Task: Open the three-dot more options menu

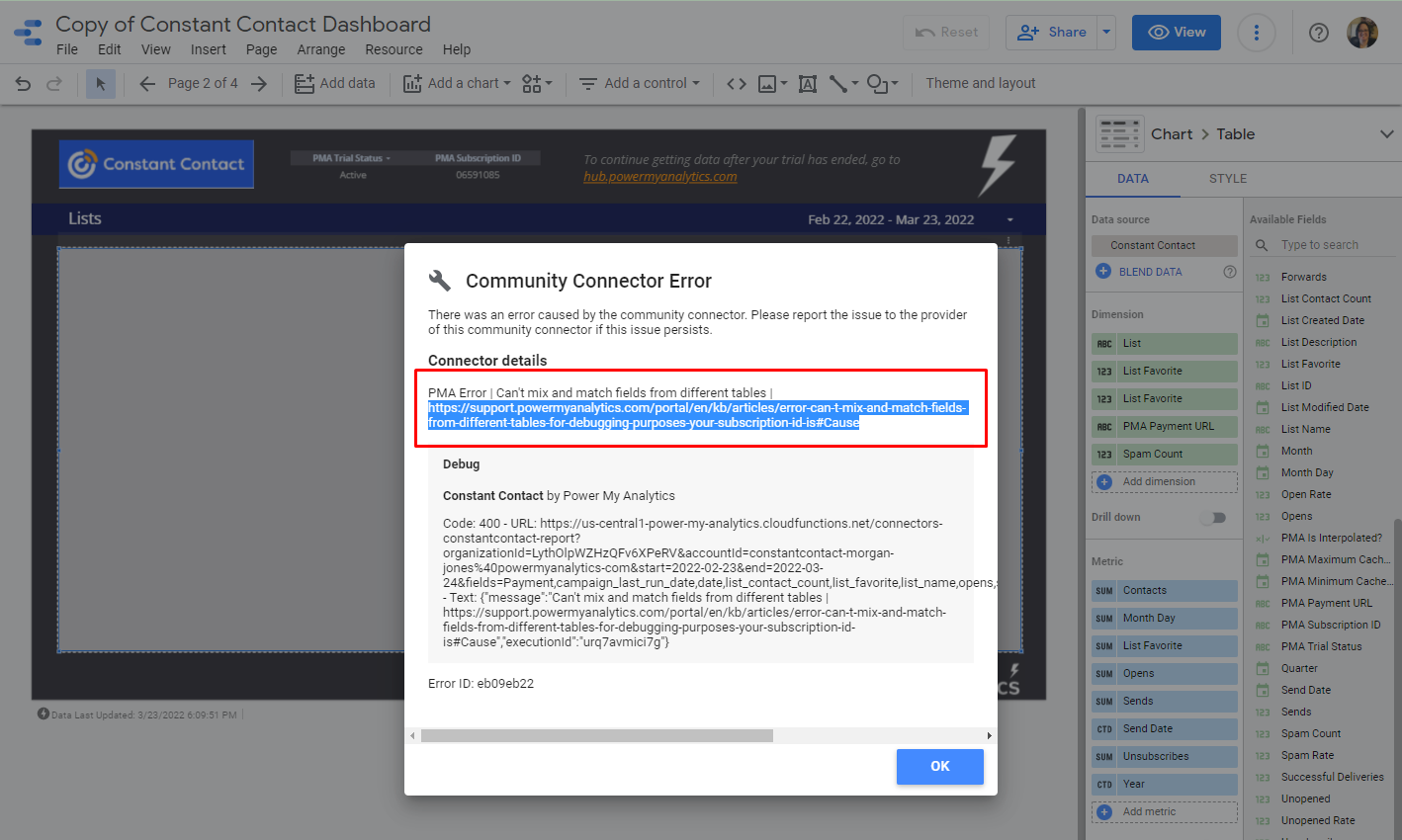Action: tap(1257, 33)
